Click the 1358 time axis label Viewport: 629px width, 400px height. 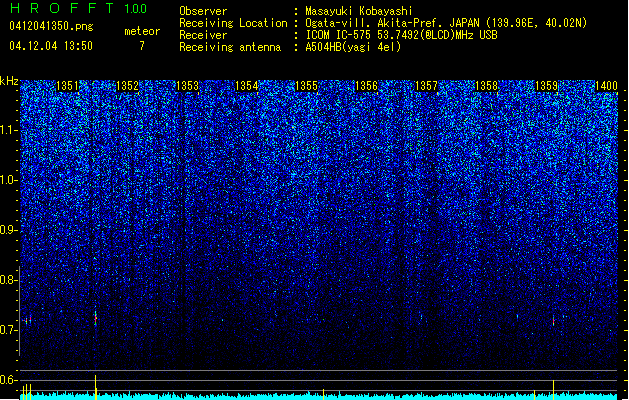coord(486,86)
